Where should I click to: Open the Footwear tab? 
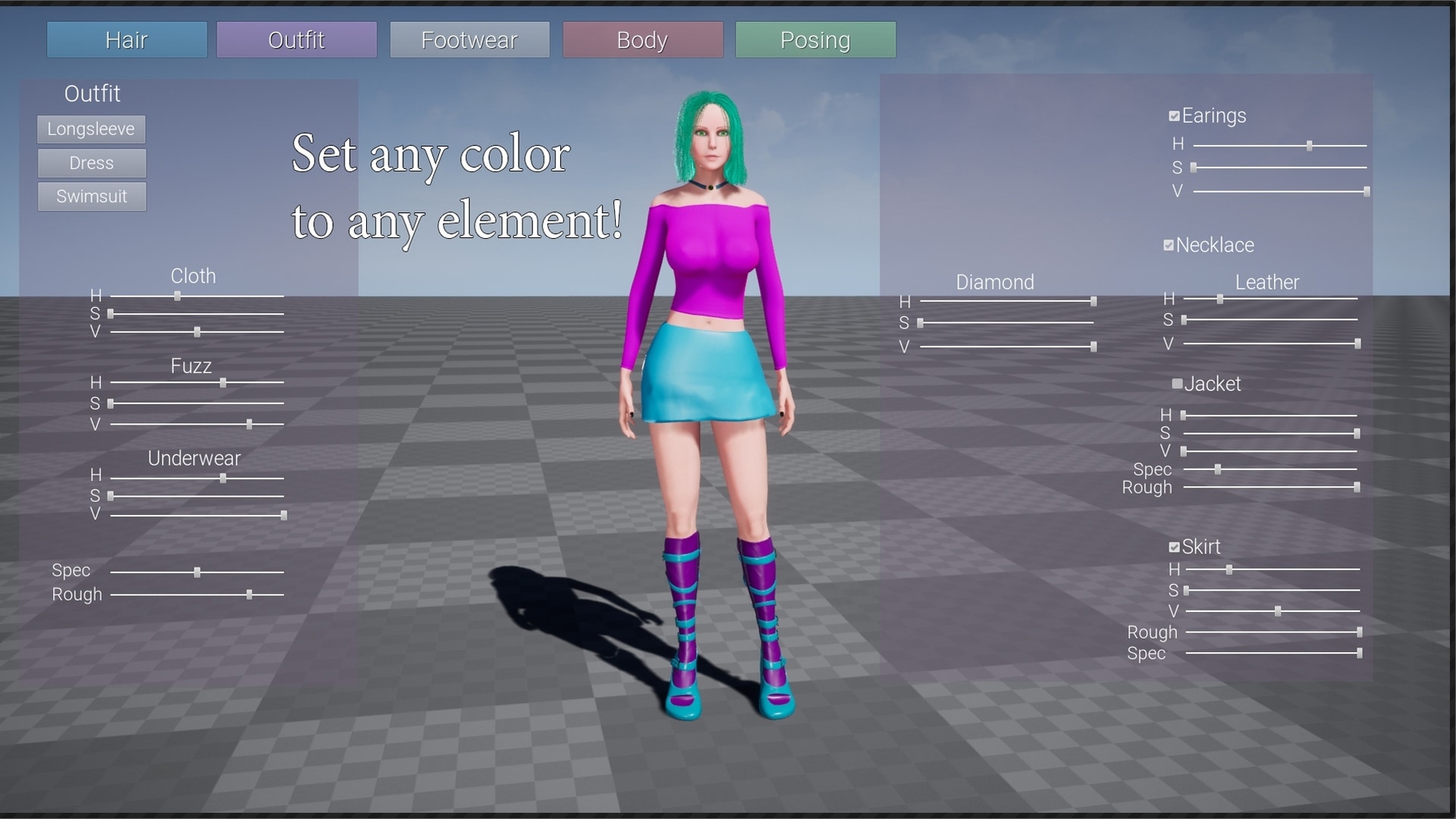point(469,39)
